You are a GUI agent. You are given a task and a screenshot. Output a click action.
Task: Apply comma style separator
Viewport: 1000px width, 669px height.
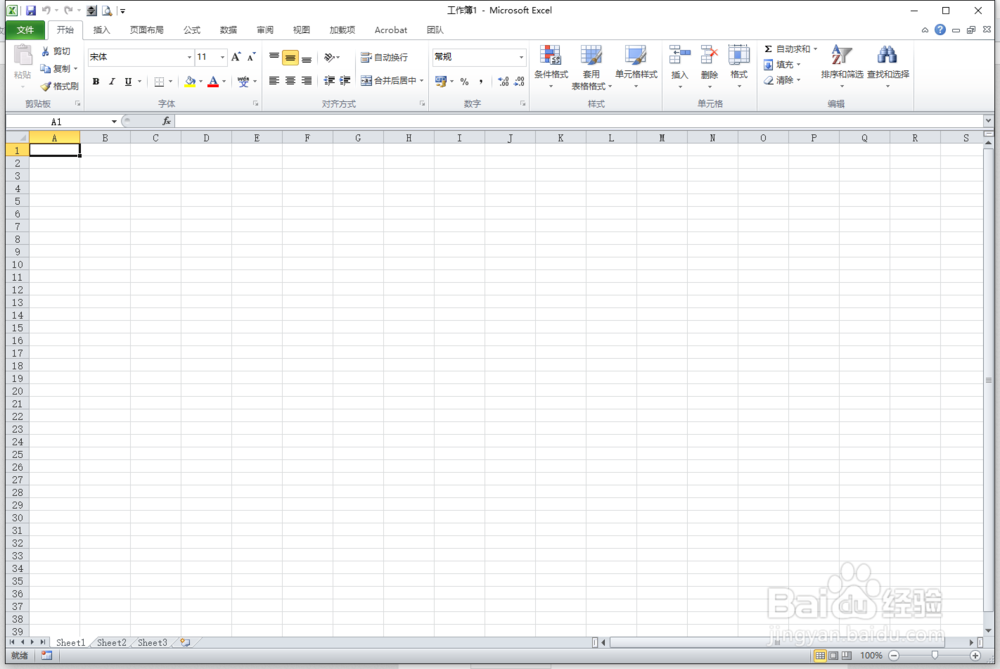coord(481,81)
